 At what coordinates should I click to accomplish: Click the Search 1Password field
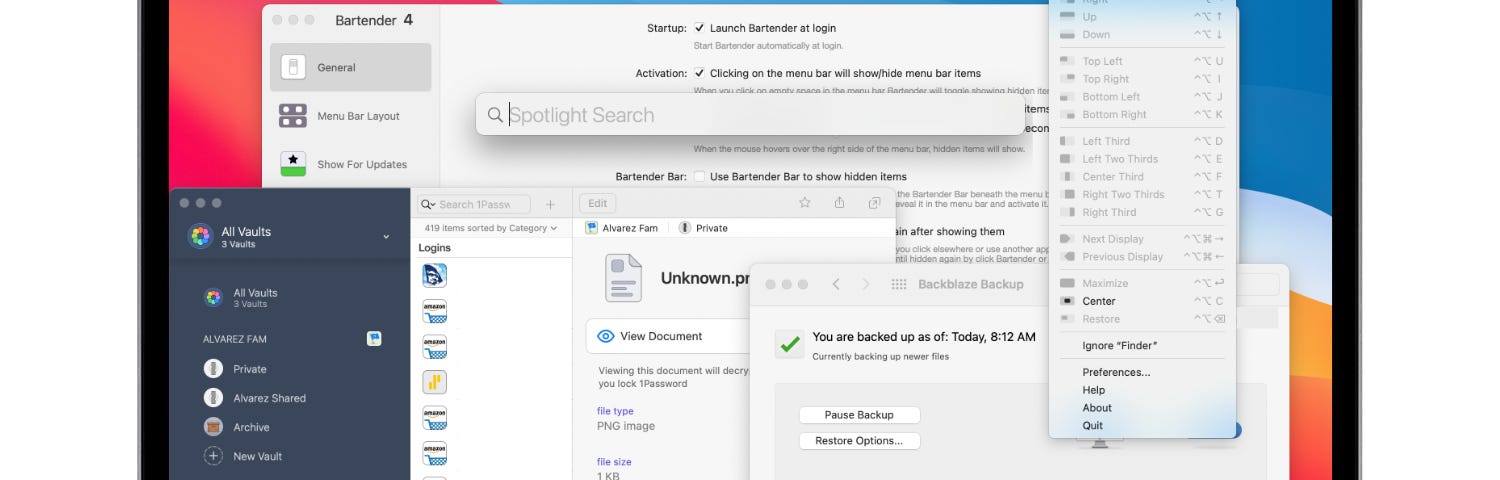tap(474, 204)
